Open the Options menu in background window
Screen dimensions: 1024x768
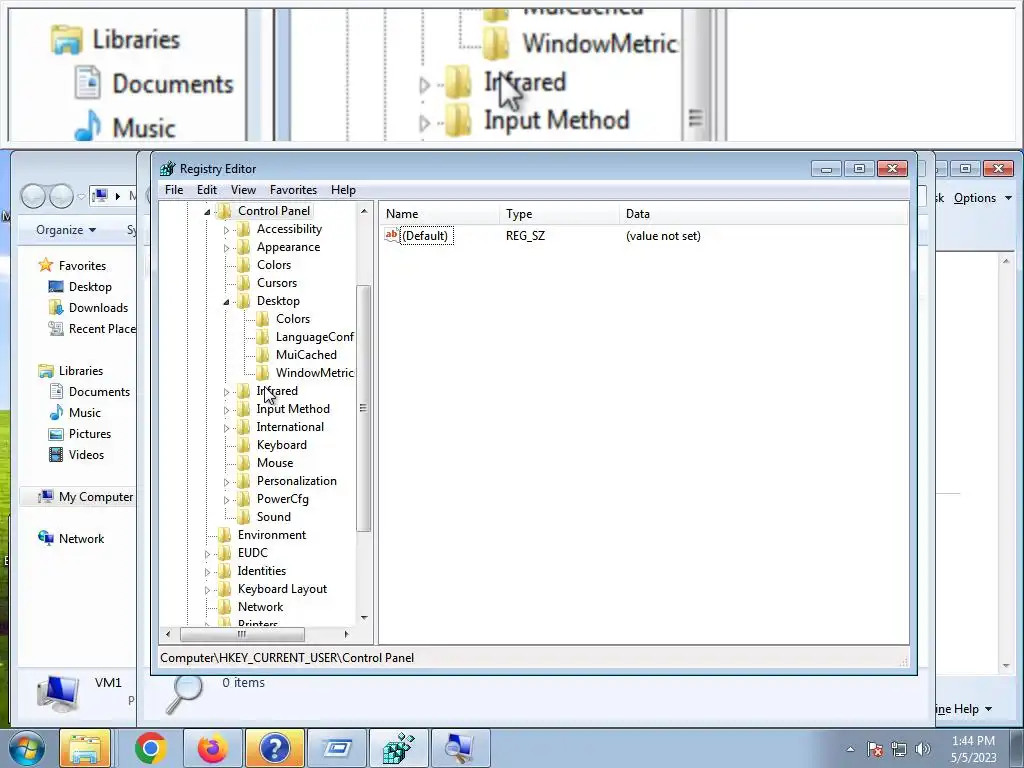tap(982, 198)
